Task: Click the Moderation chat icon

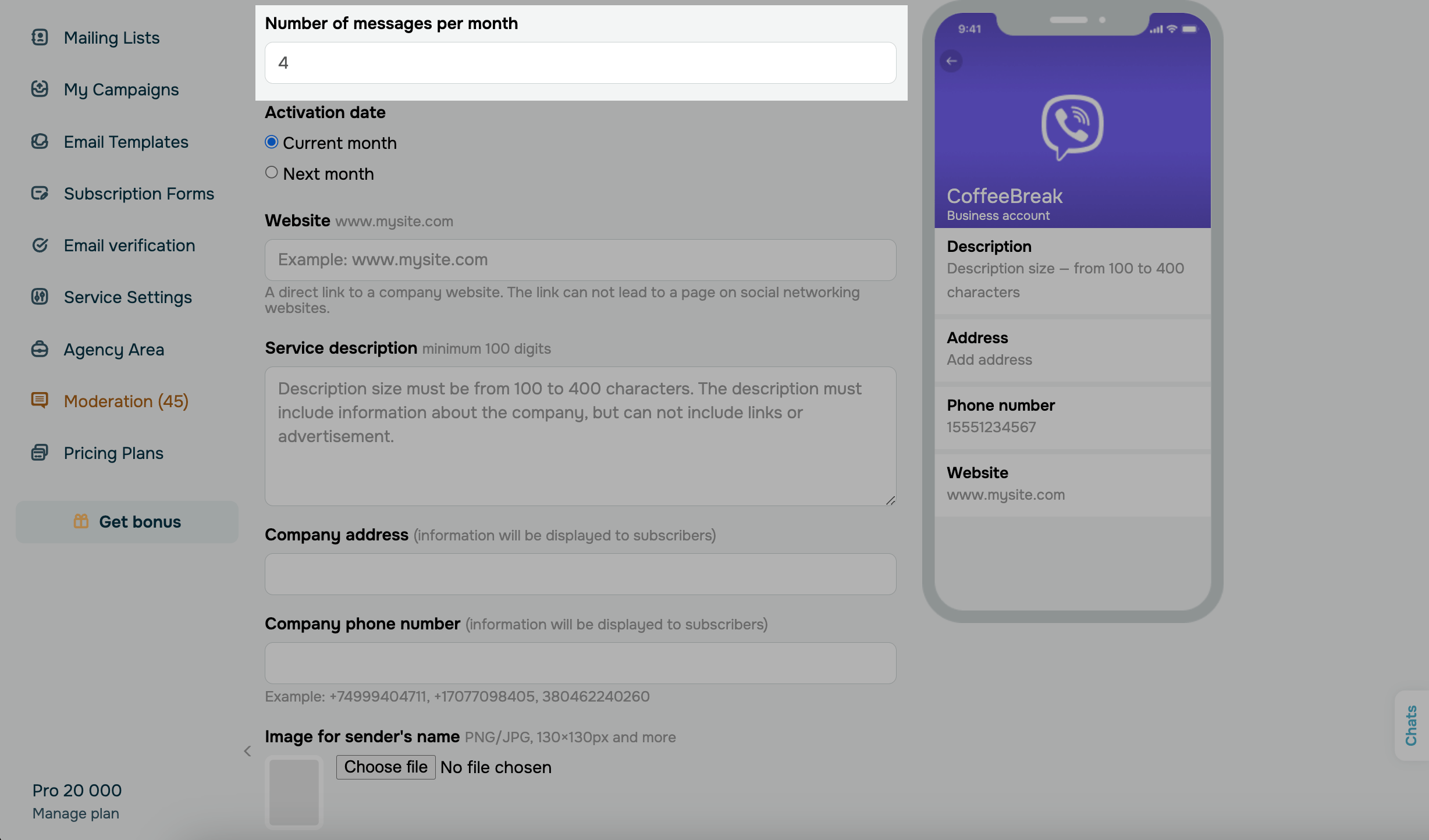Action: coord(40,400)
